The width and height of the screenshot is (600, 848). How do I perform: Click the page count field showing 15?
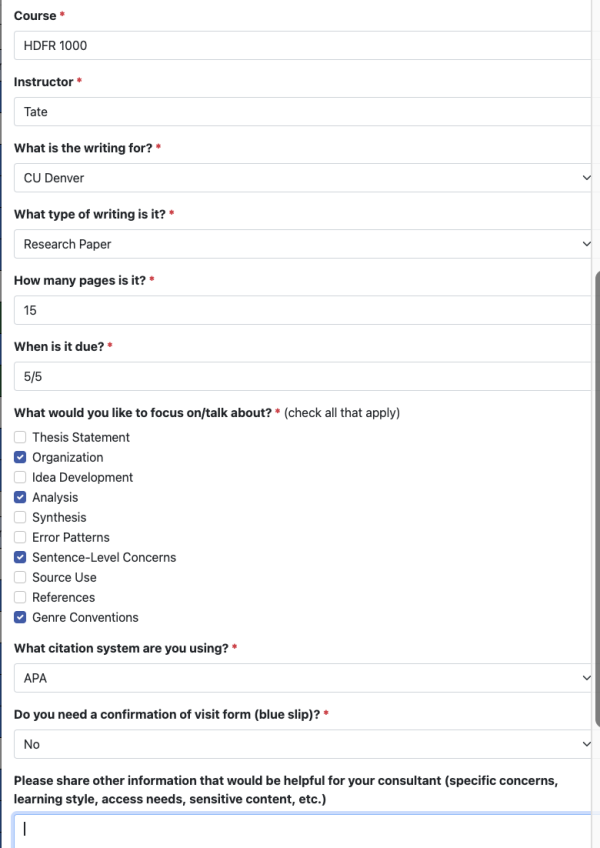click(x=302, y=310)
